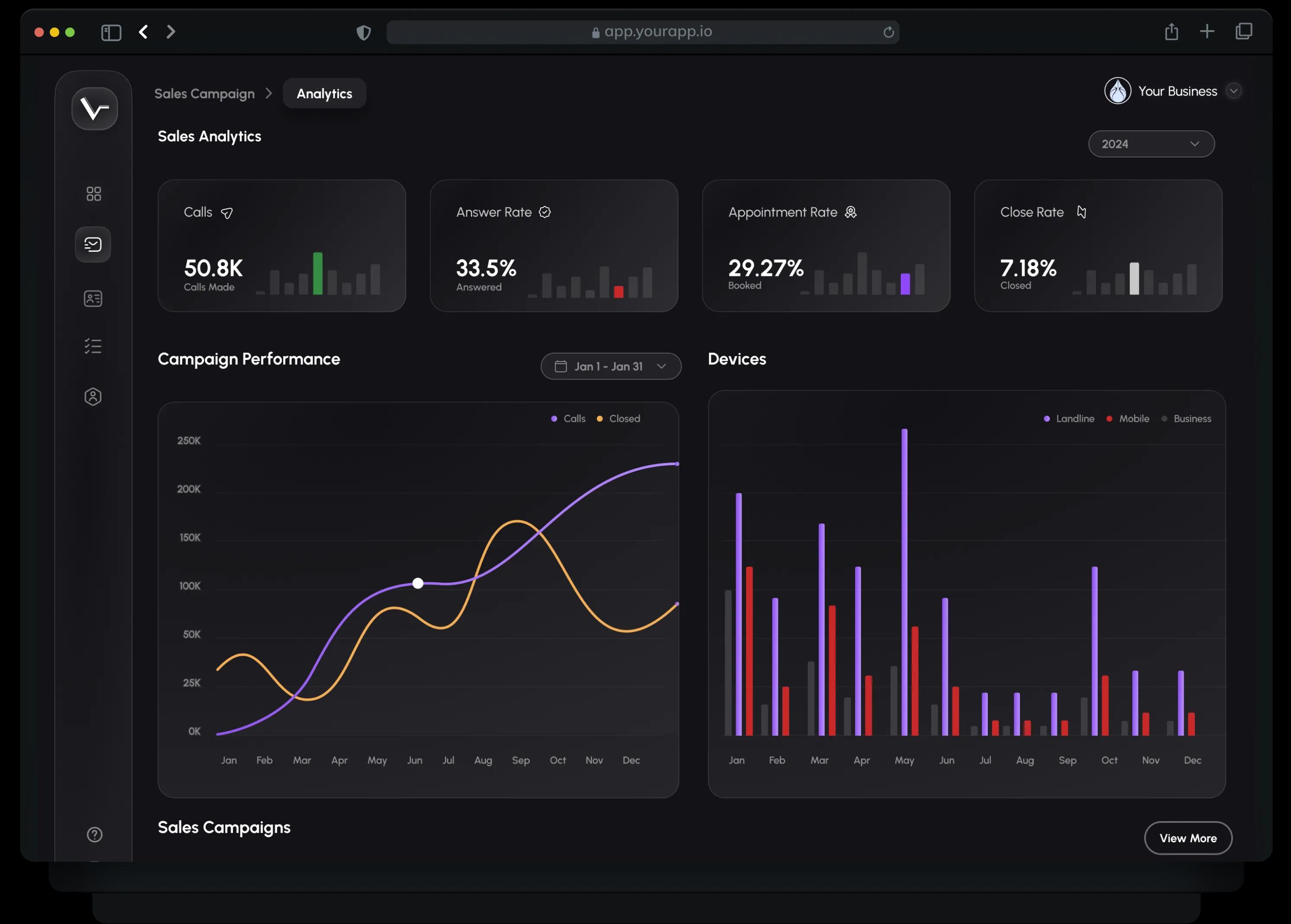Click the red bar in Answer Rate mini chart
The width and height of the screenshot is (1291, 924).
click(619, 292)
